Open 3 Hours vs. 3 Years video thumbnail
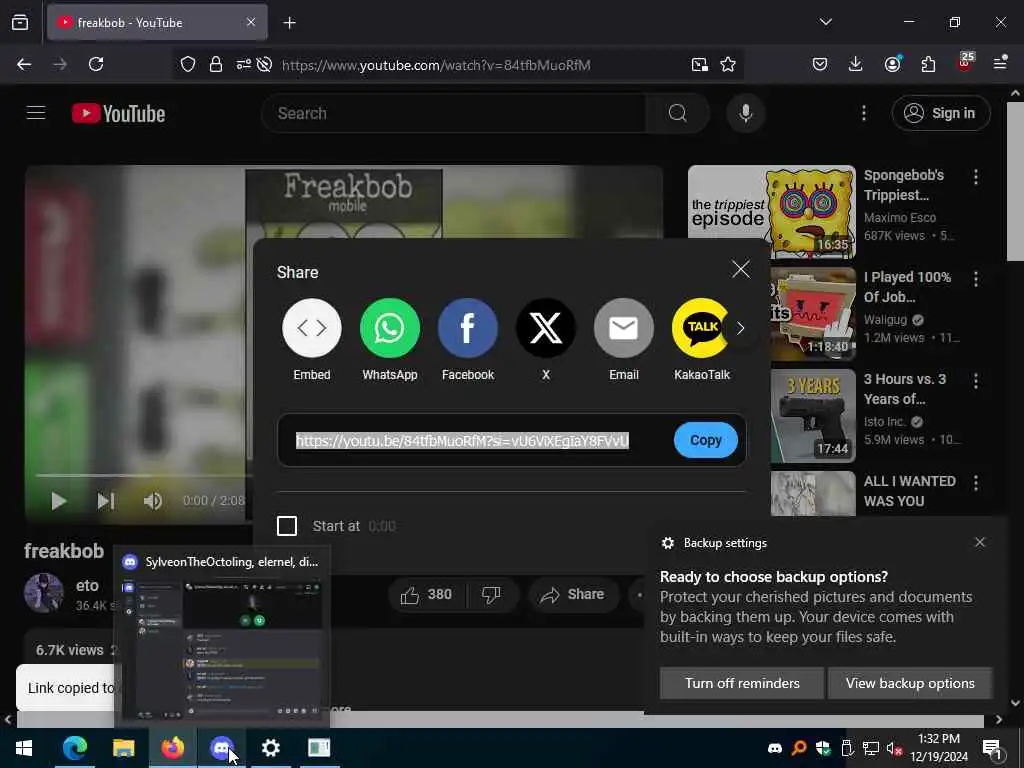 coord(813,415)
